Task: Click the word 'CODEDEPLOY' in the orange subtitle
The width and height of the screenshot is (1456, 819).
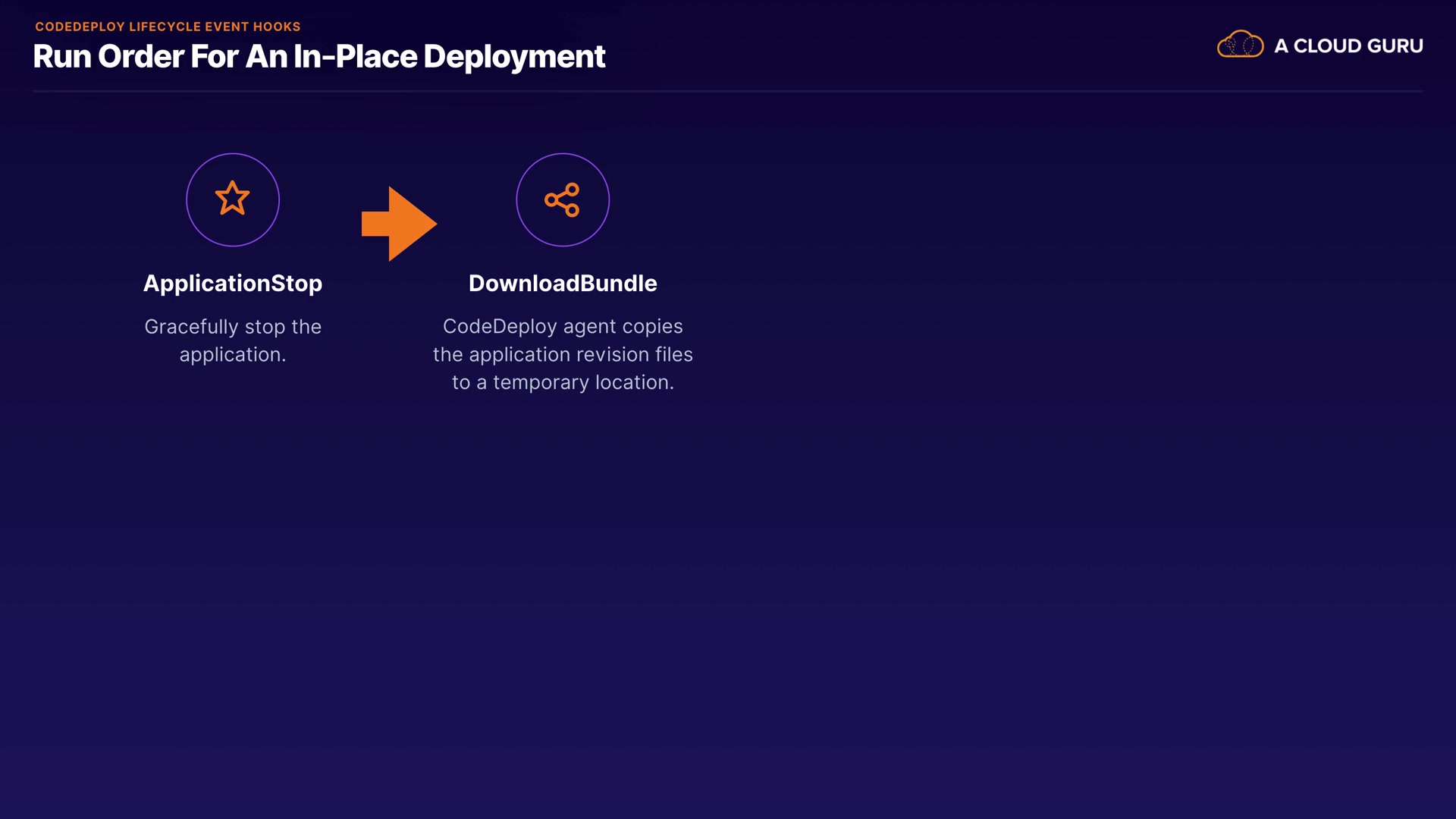Action: pyautogui.click(x=80, y=27)
